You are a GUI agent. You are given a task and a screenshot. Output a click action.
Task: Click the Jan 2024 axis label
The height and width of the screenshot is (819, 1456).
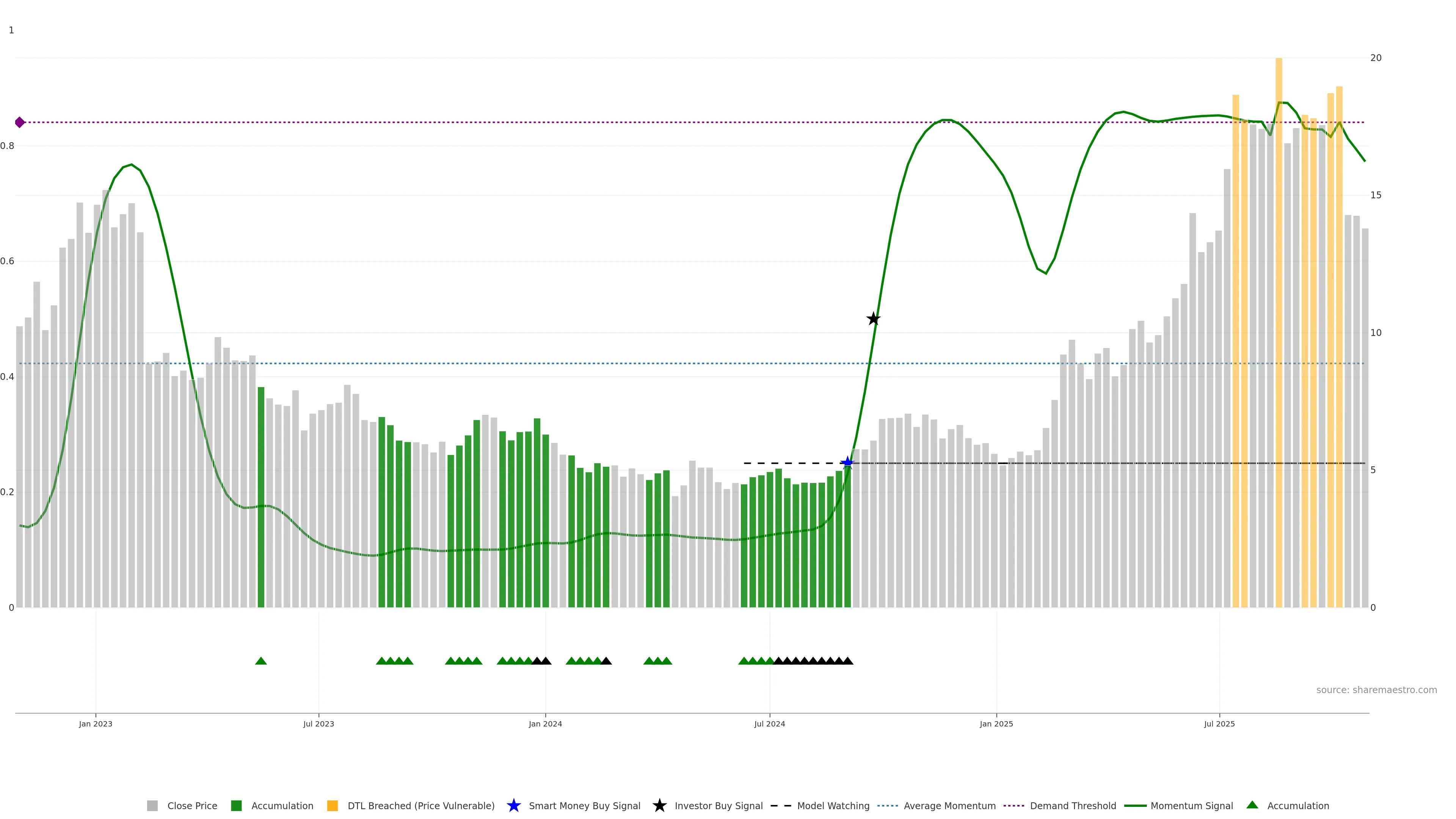click(x=545, y=723)
